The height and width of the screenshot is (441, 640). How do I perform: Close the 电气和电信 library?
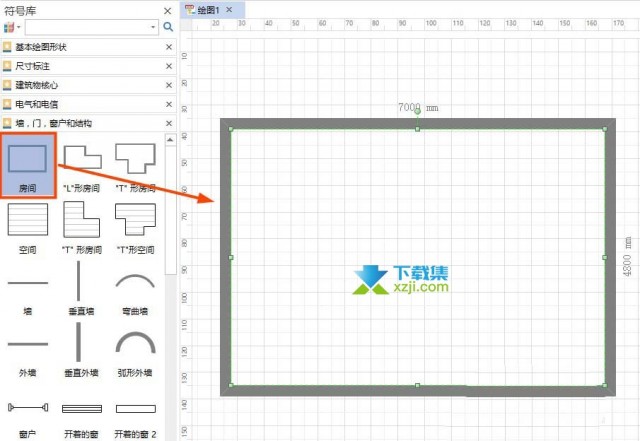coord(169,105)
